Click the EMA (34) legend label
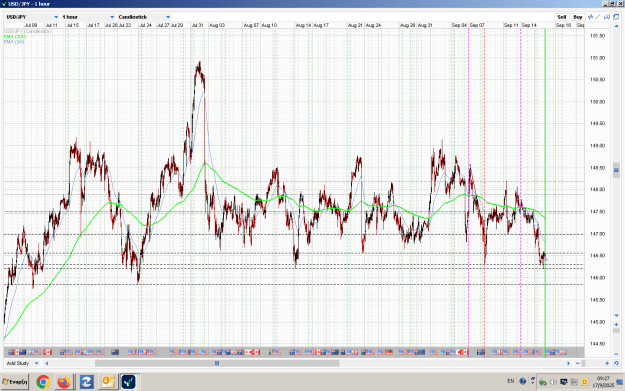Screen dimensions: 625x391 [x=14, y=41]
